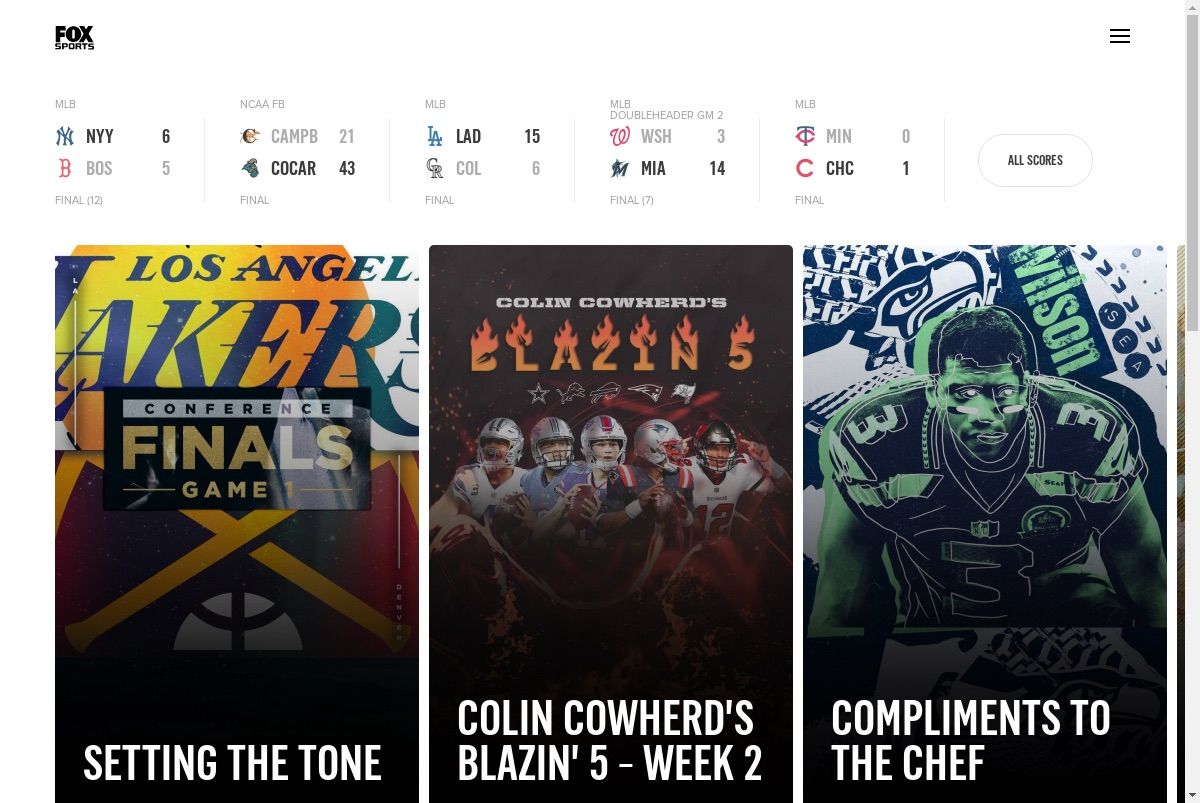Open the Compliments to the Chef article
Screen dimensions: 1200x803
click(x=971, y=740)
